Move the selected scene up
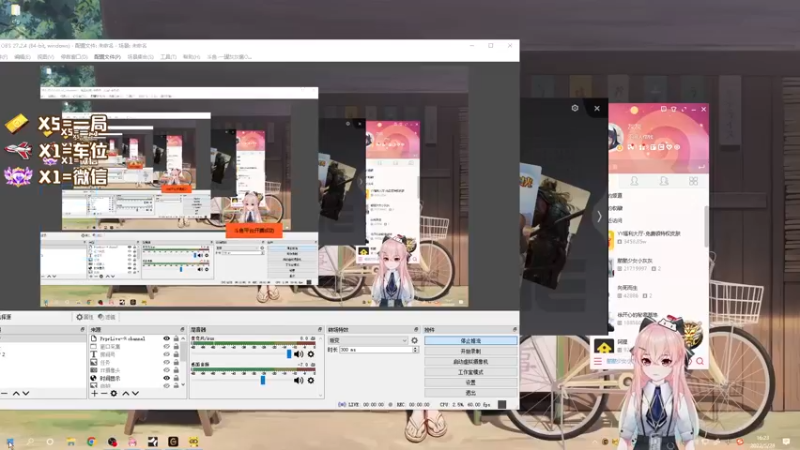Image resolution: width=800 pixels, height=450 pixels. 16,393
